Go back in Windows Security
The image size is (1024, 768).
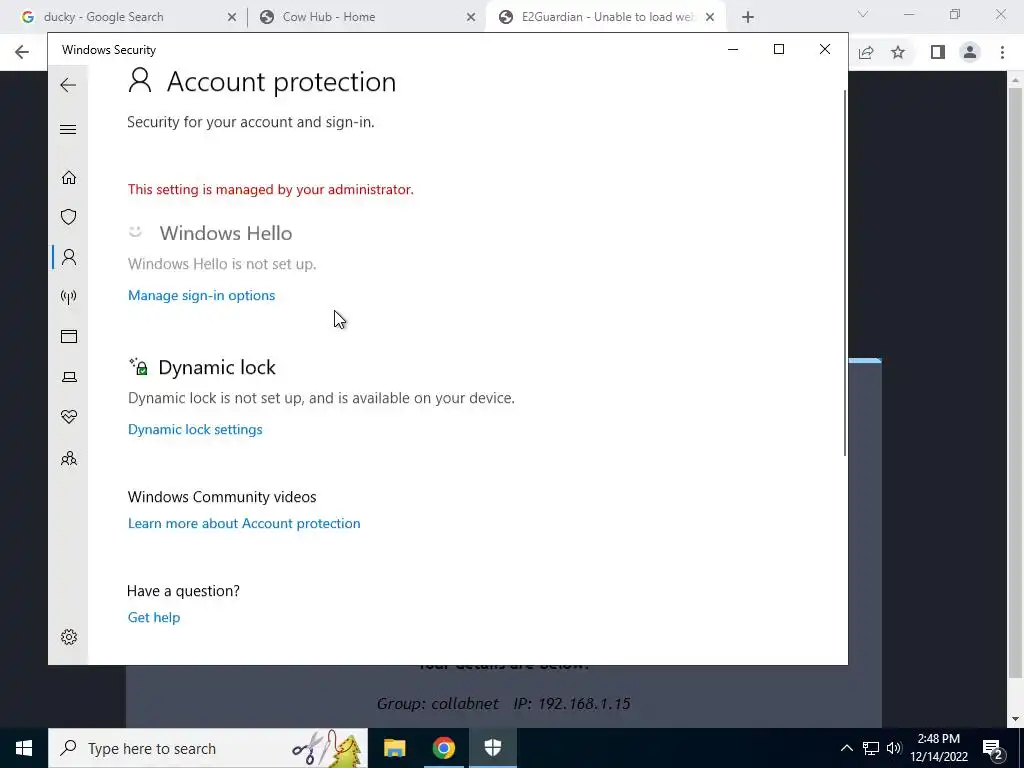68,85
